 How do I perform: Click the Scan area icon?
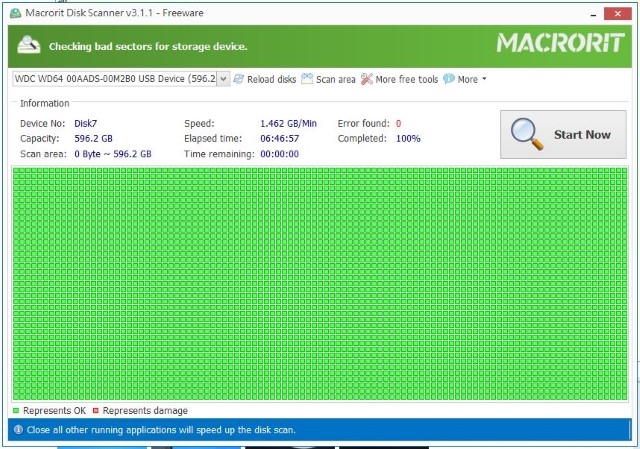coord(307,78)
